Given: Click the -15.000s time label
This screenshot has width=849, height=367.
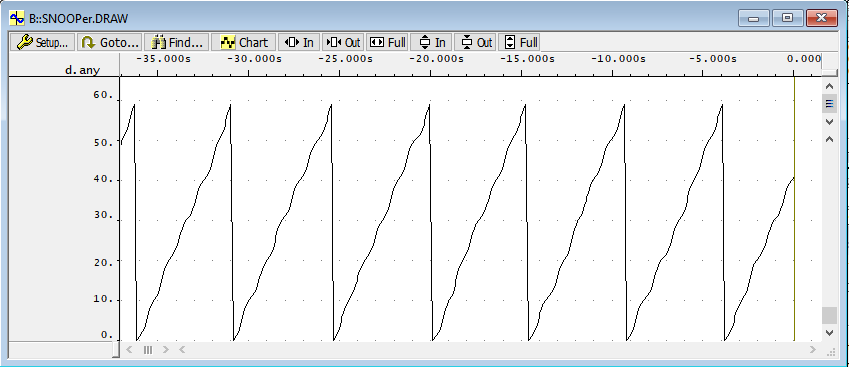Looking at the screenshot, I should 527,58.
